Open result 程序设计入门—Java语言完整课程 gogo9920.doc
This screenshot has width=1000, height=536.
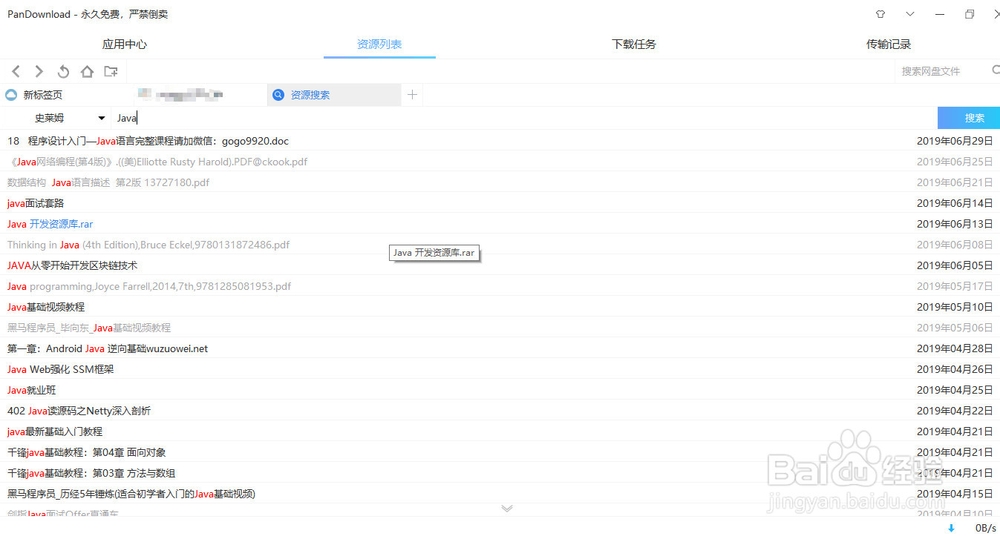click(500, 141)
